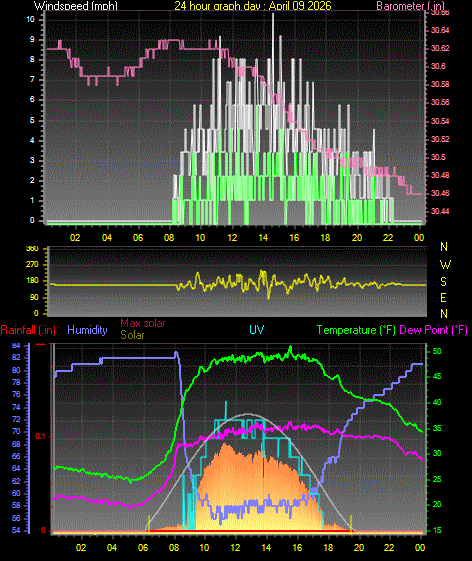This screenshot has height=561, width=472.
Task: Click the 270 wind direction scale value
Action: click(32, 265)
